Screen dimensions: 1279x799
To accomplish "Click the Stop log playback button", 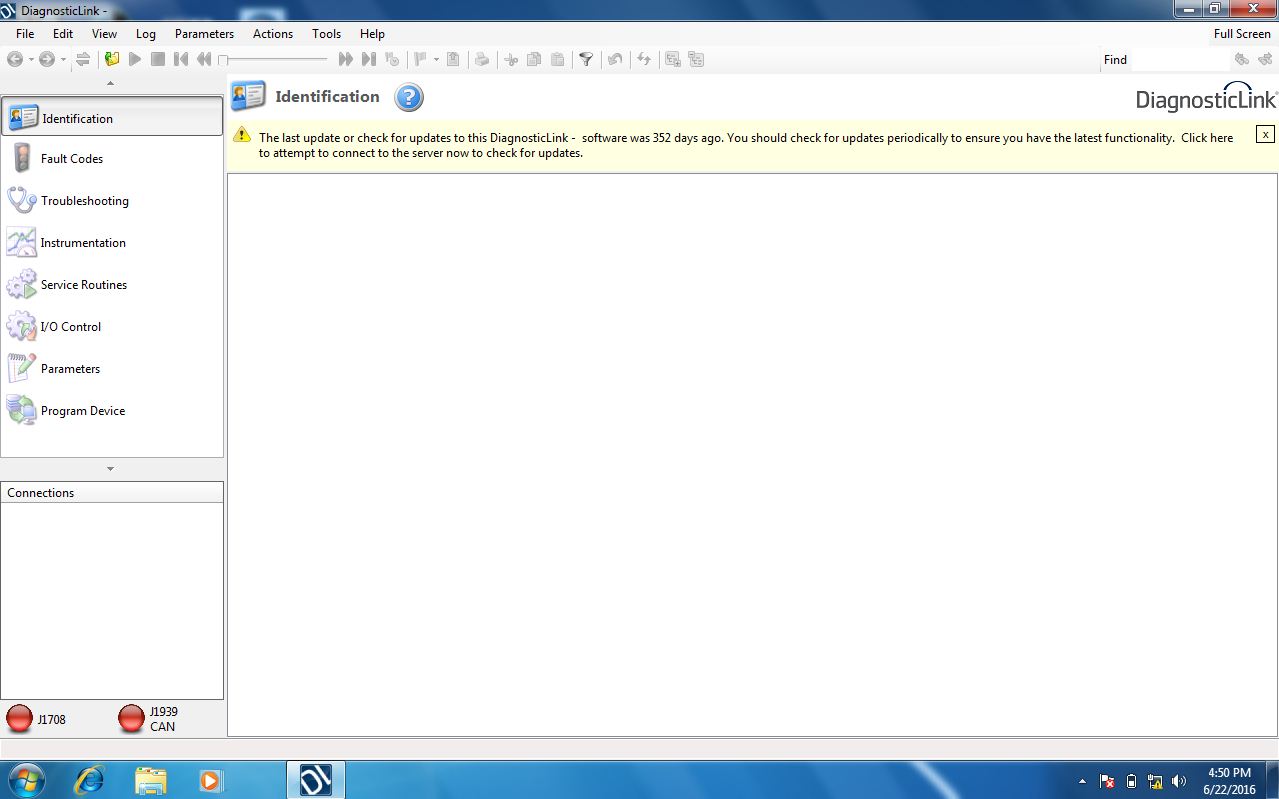I will [157, 60].
